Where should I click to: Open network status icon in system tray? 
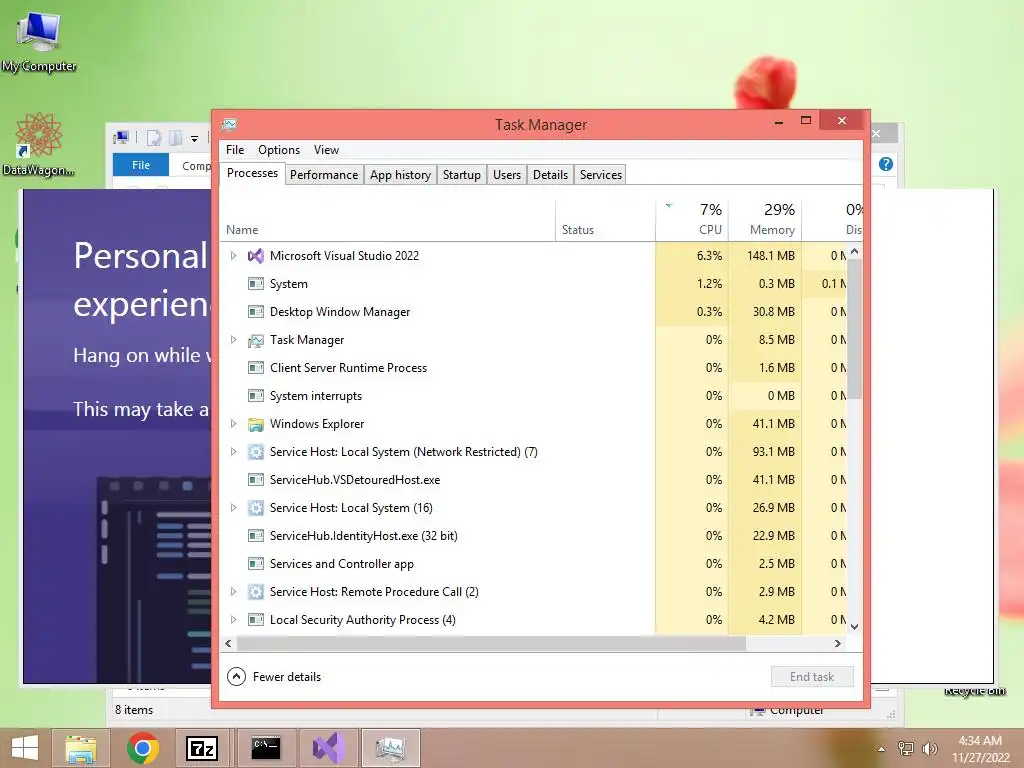pos(906,749)
